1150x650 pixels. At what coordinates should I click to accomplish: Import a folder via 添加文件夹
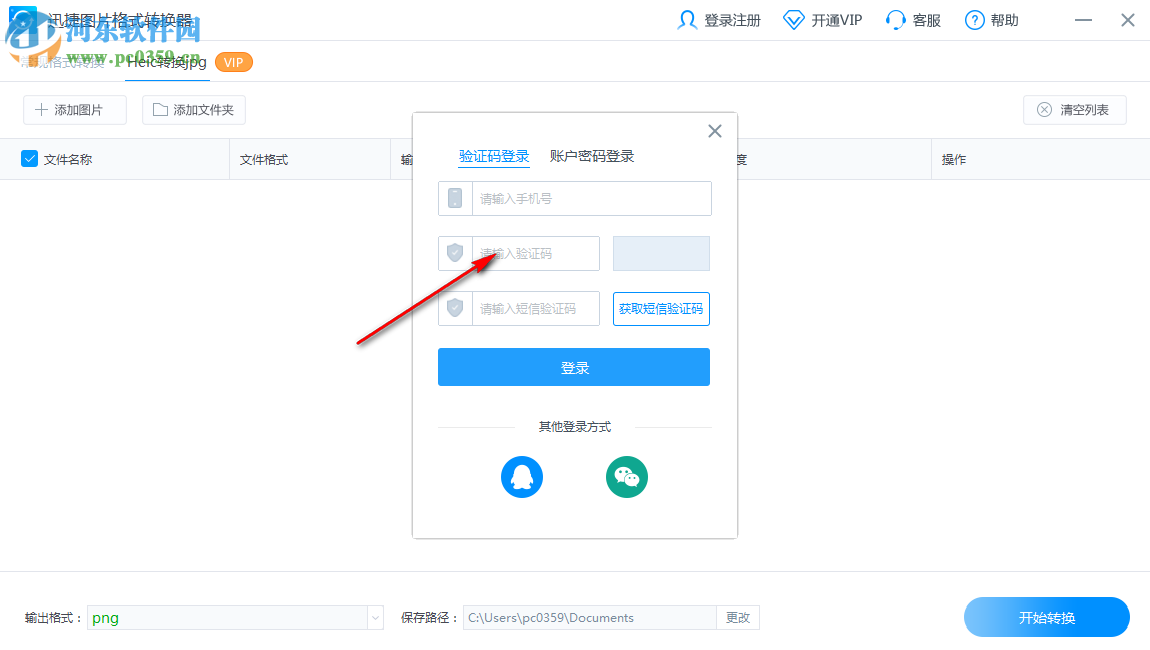pyautogui.click(x=193, y=109)
